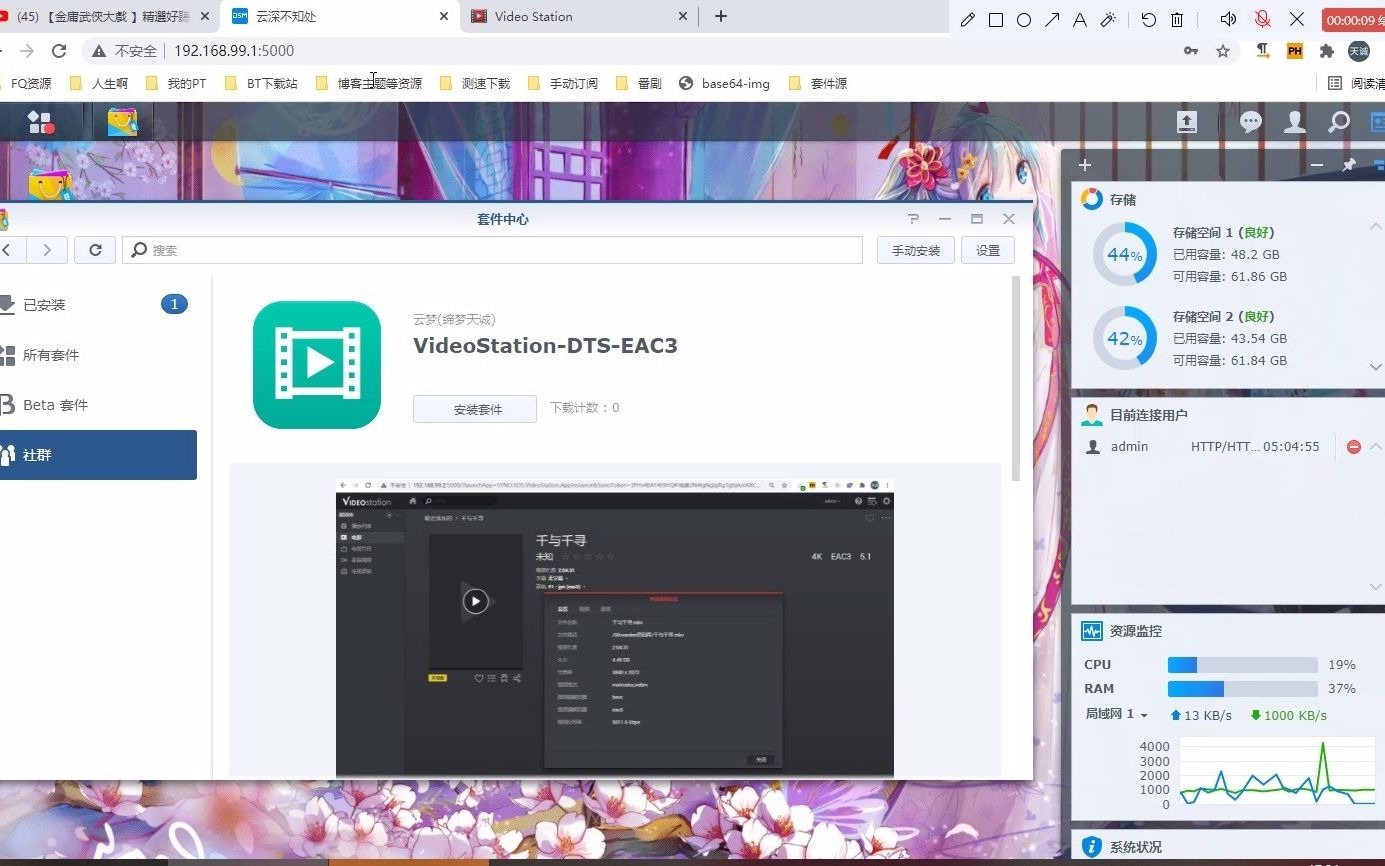Screen dimensions: 1385x866
Task: Click the RAM usage bar
Action: click(1243, 689)
